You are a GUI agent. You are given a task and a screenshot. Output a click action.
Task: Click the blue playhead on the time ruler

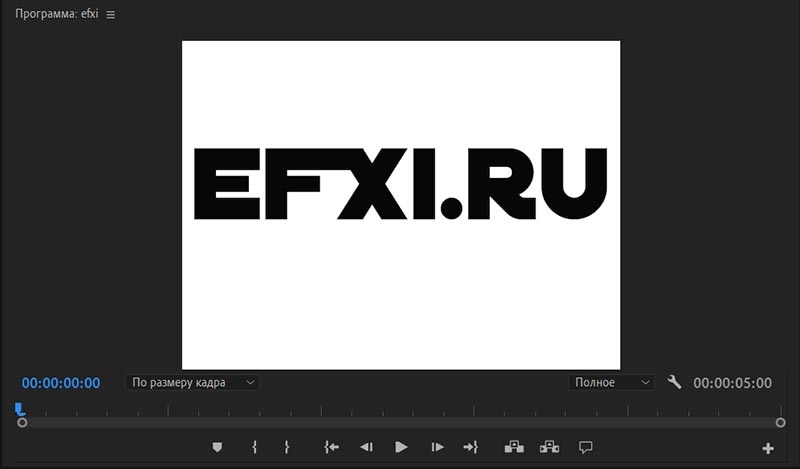19,409
